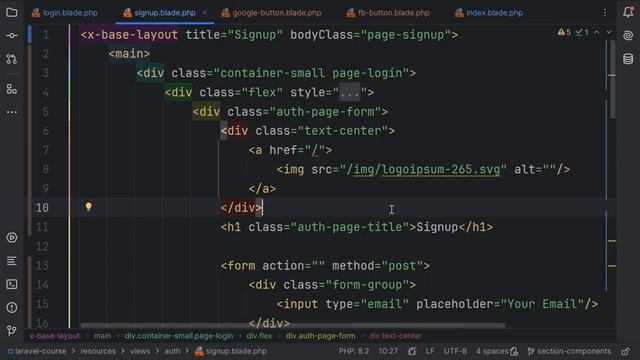The image size is (640, 360).
Task: Change PHP: 8.2 language level
Action: coord(353,351)
